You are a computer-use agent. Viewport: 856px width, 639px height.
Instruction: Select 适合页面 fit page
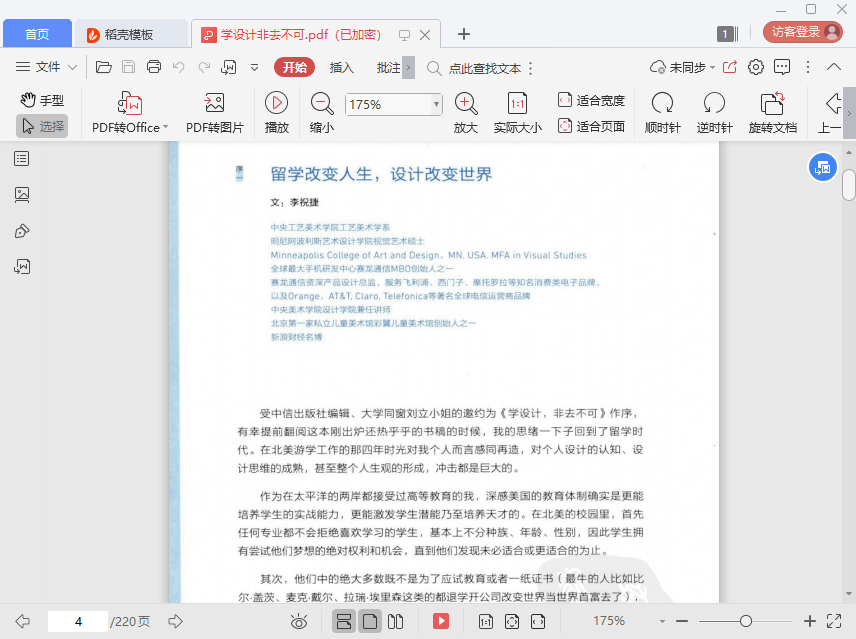click(x=591, y=126)
